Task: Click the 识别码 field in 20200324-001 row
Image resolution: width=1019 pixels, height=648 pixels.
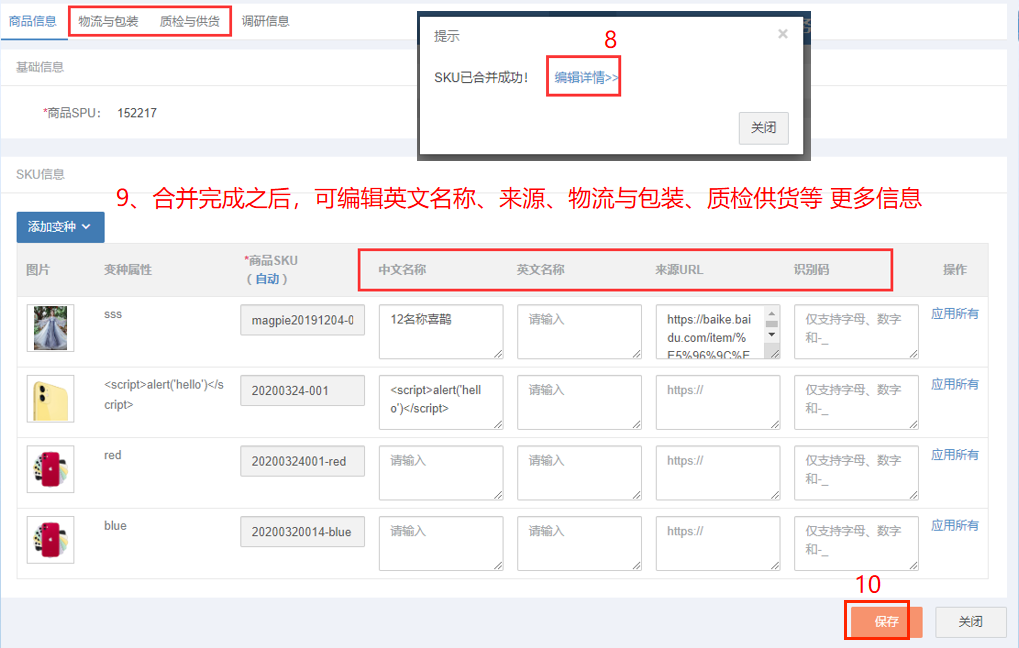Action: [x=856, y=402]
